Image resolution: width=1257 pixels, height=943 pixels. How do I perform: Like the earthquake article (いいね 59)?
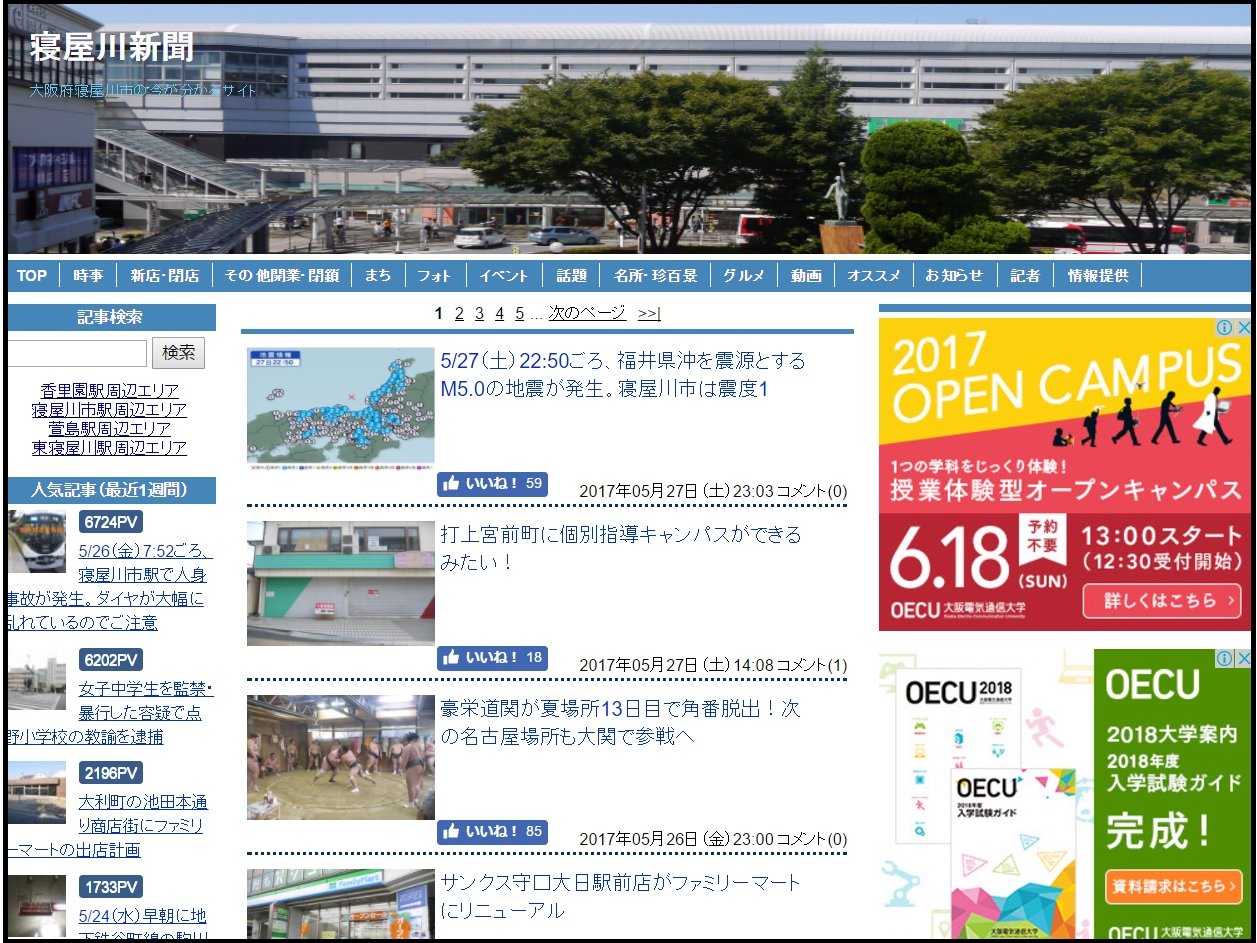(492, 484)
